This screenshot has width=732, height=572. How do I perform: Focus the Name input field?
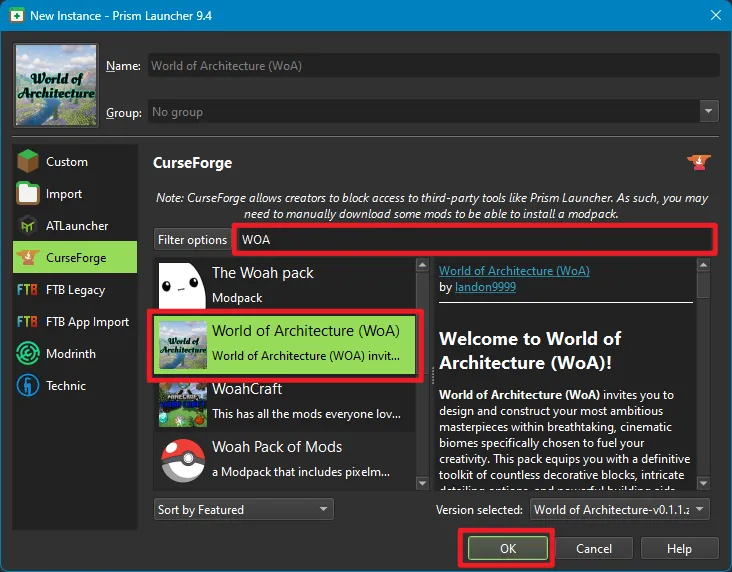pyautogui.click(x=433, y=65)
